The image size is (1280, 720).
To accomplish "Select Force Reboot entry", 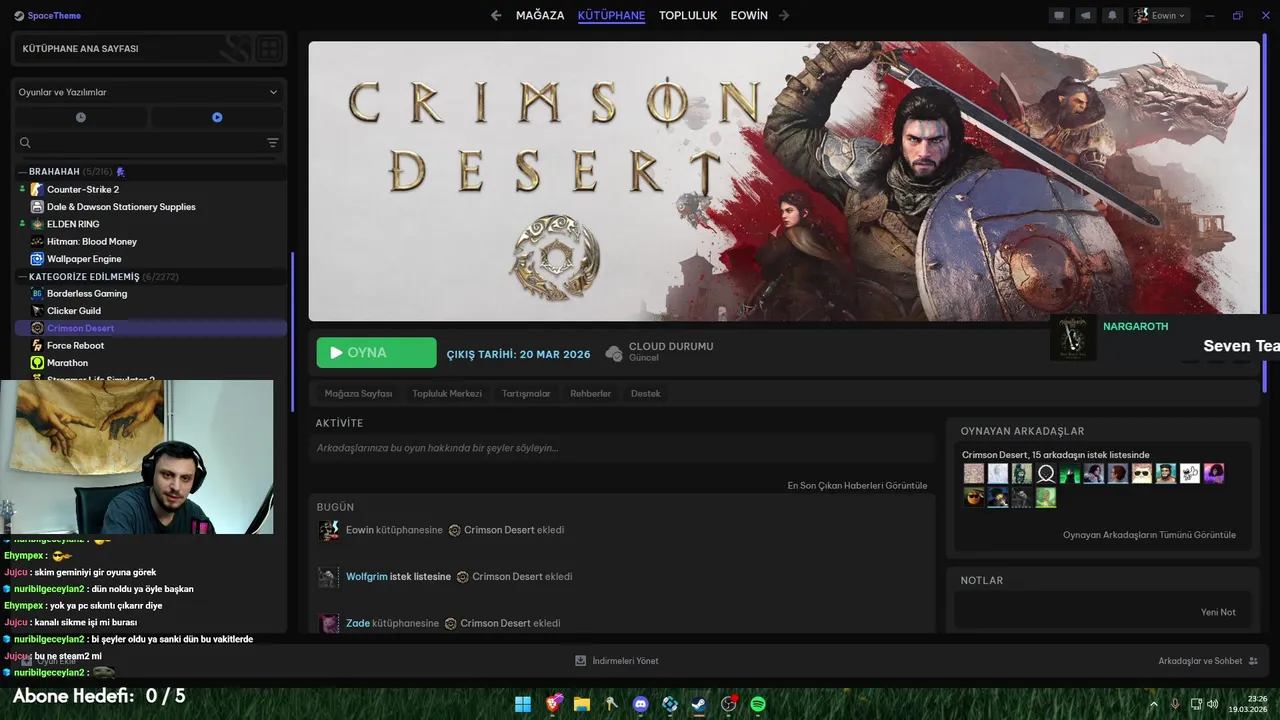I will 75,345.
